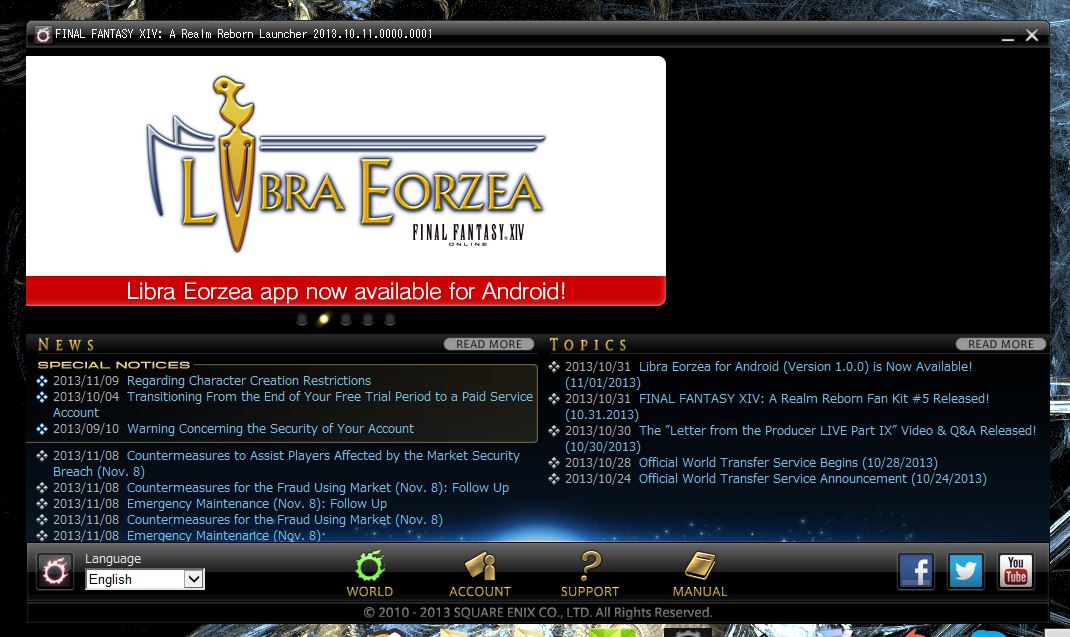Image resolution: width=1070 pixels, height=637 pixels.
Task: Click the bullet icon beside Fan Kit #5 topic
Action: pos(554,399)
